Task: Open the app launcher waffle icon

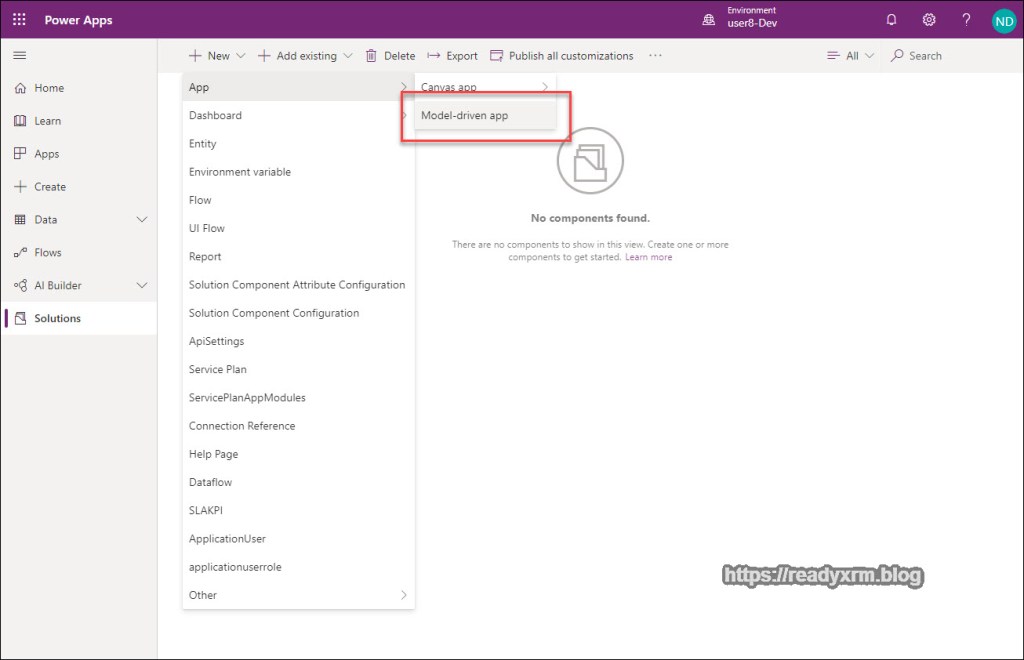Action: click(x=20, y=19)
